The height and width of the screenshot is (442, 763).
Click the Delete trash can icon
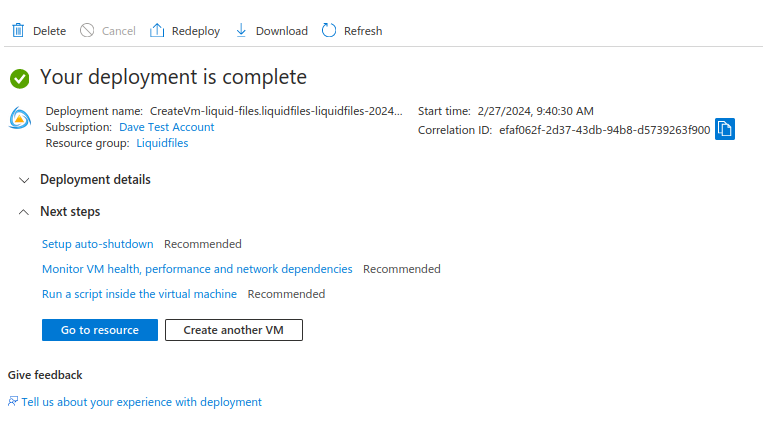tap(18, 30)
